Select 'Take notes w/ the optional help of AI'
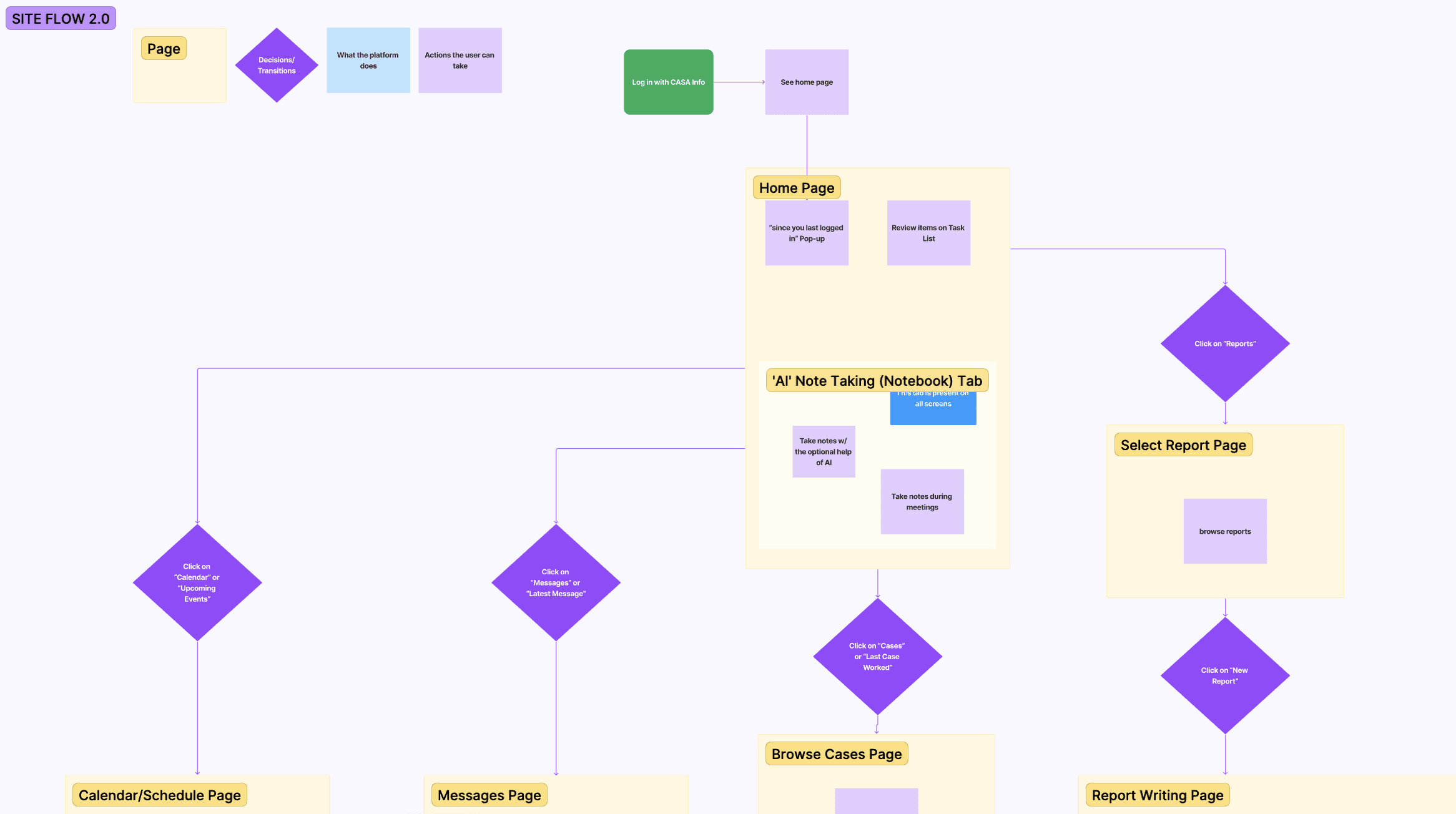Viewport: 1456px width, 814px height. pos(823,451)
